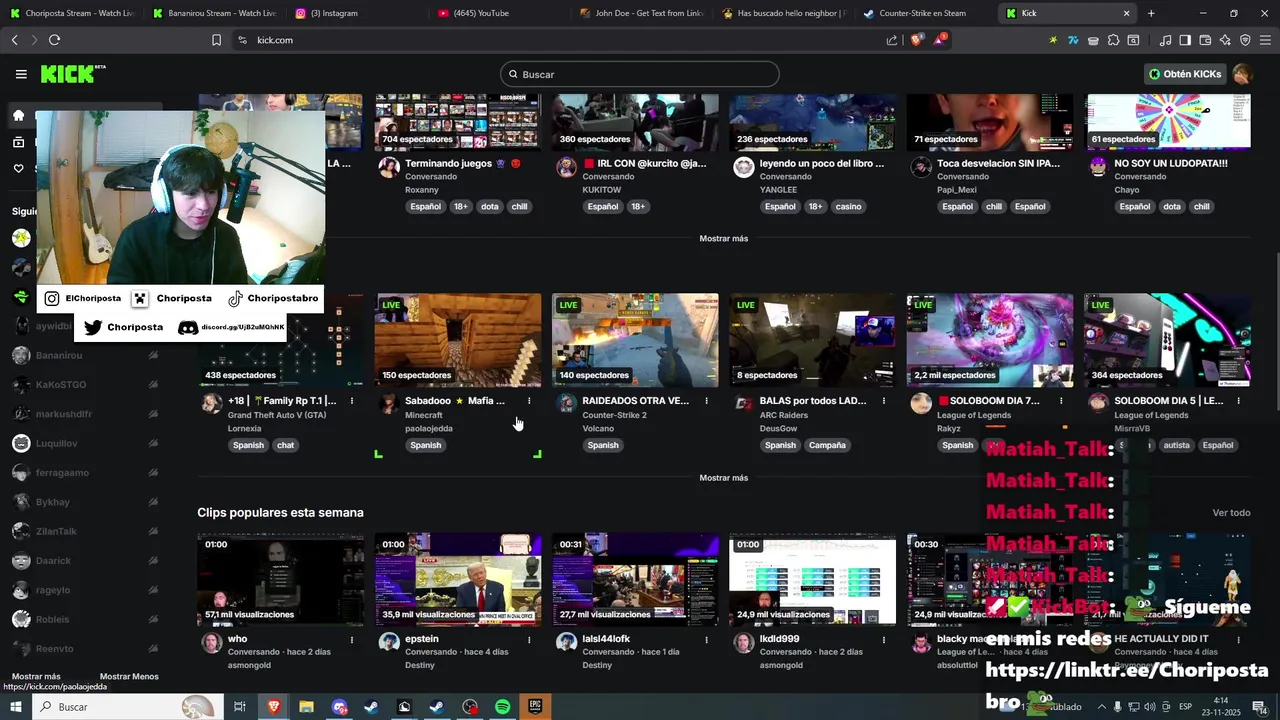Image resolution: width=1280 pixels, height=720 pixels.
Task: Share this page via toolbar icon
Action: click(892, 40)
